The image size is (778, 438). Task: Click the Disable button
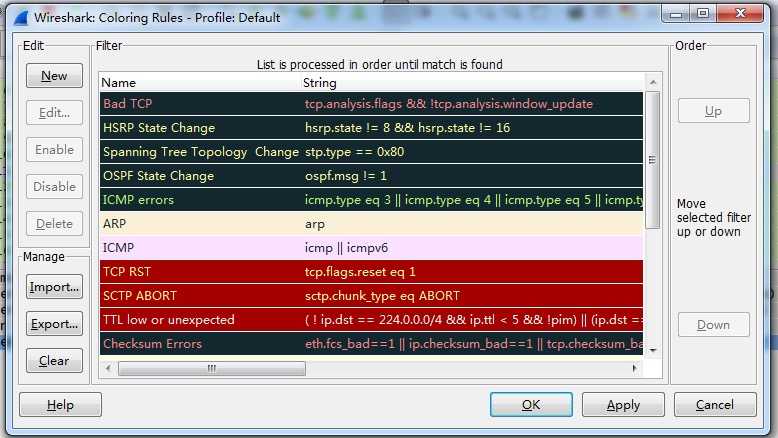tap(54, 187)
